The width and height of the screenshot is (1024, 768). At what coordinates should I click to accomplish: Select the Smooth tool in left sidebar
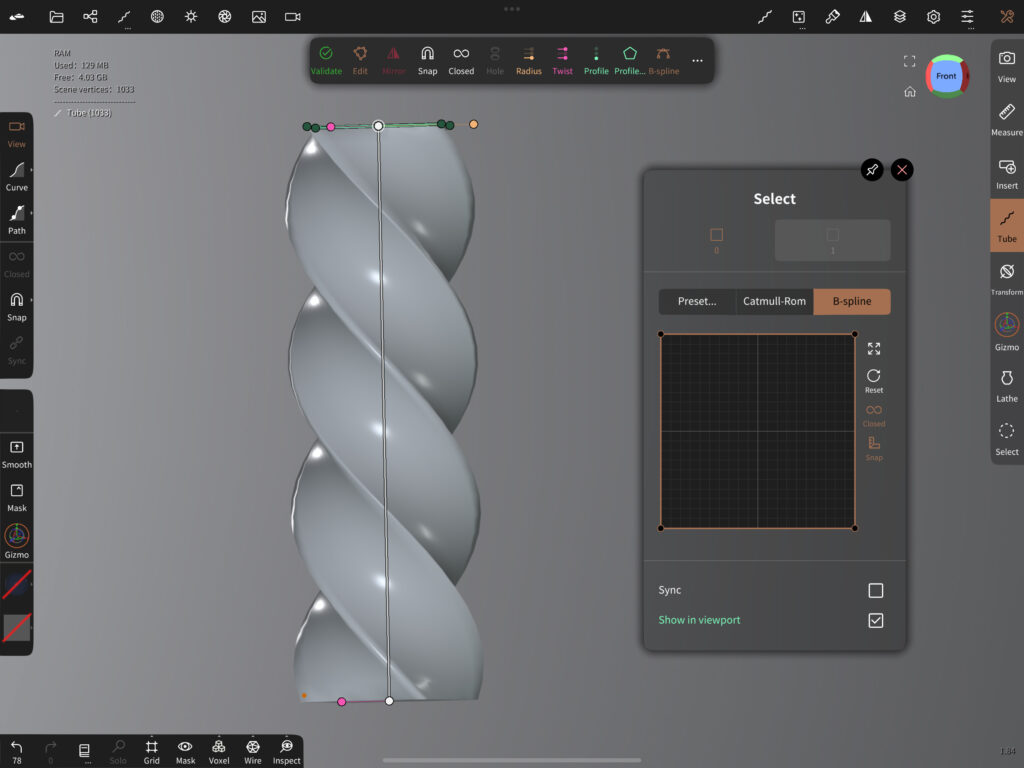click(17, 452)
